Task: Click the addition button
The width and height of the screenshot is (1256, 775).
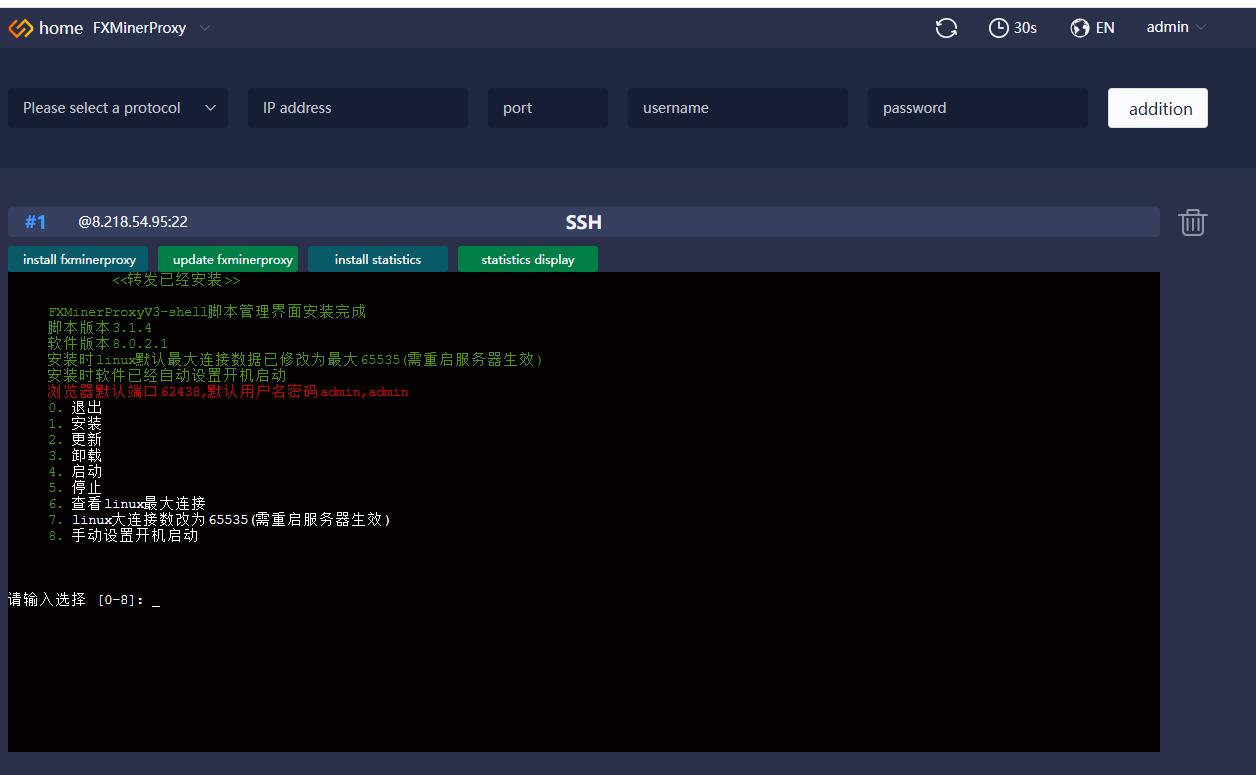Action: tap(1158, 108)
